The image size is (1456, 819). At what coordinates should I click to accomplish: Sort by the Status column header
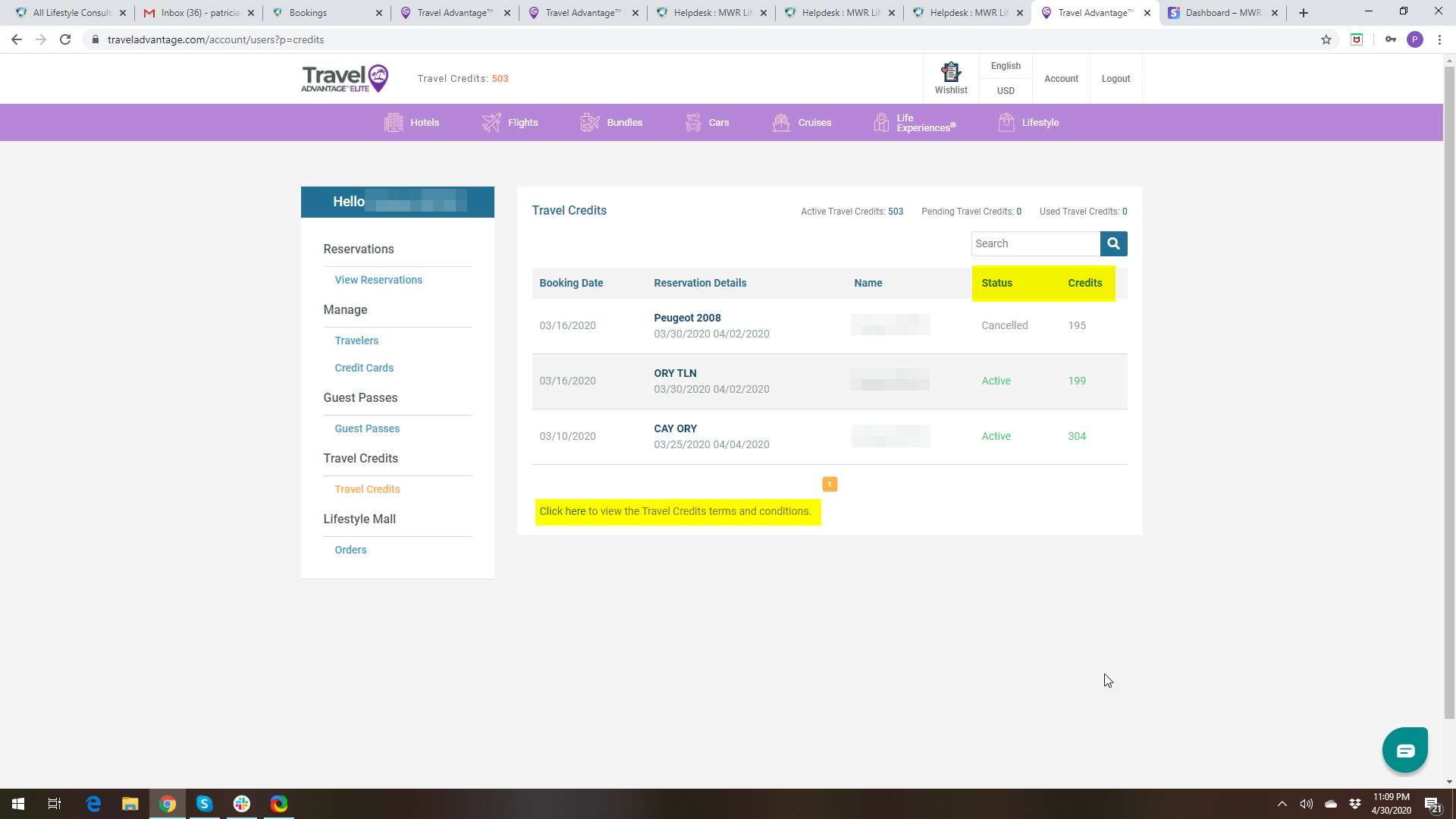[996, 283]
